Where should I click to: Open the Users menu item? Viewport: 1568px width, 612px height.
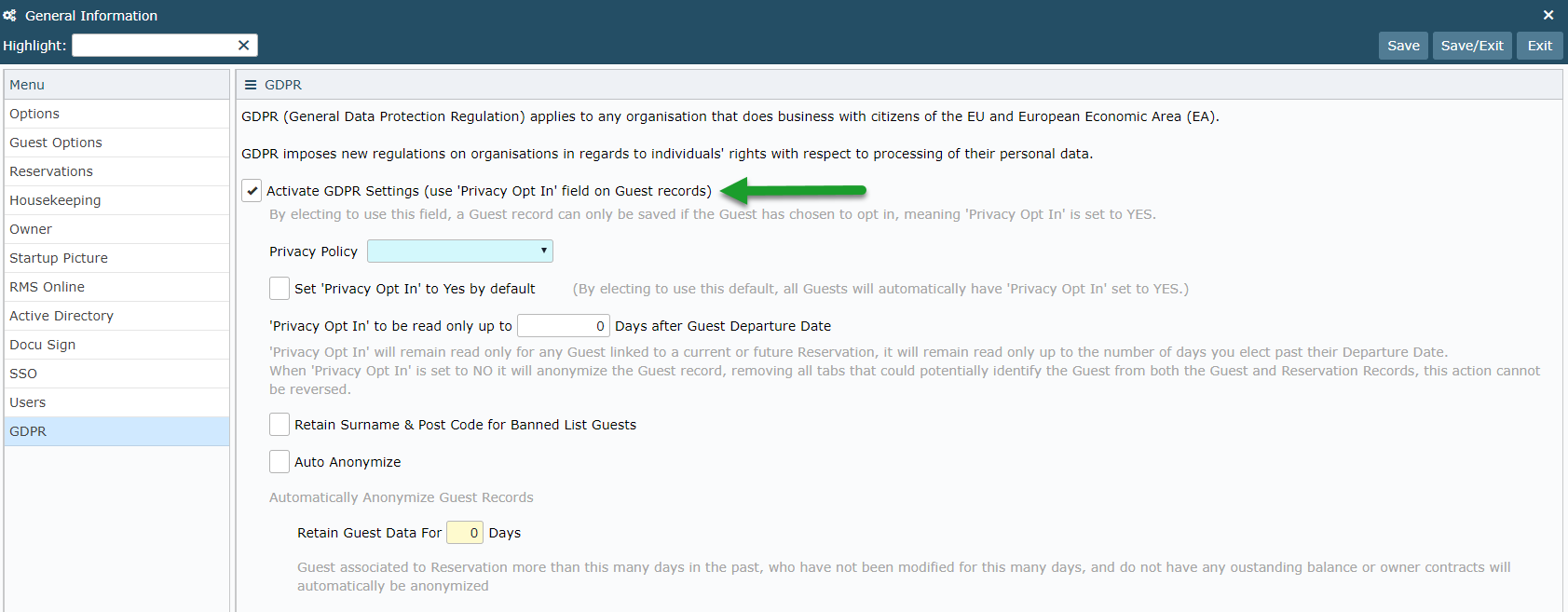(116, 402)
